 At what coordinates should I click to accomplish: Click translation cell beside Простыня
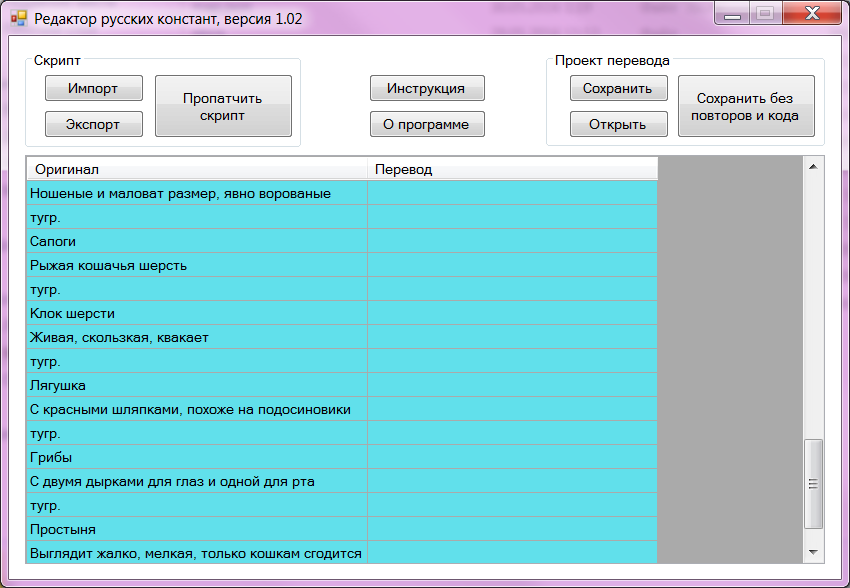coord(511,529)
